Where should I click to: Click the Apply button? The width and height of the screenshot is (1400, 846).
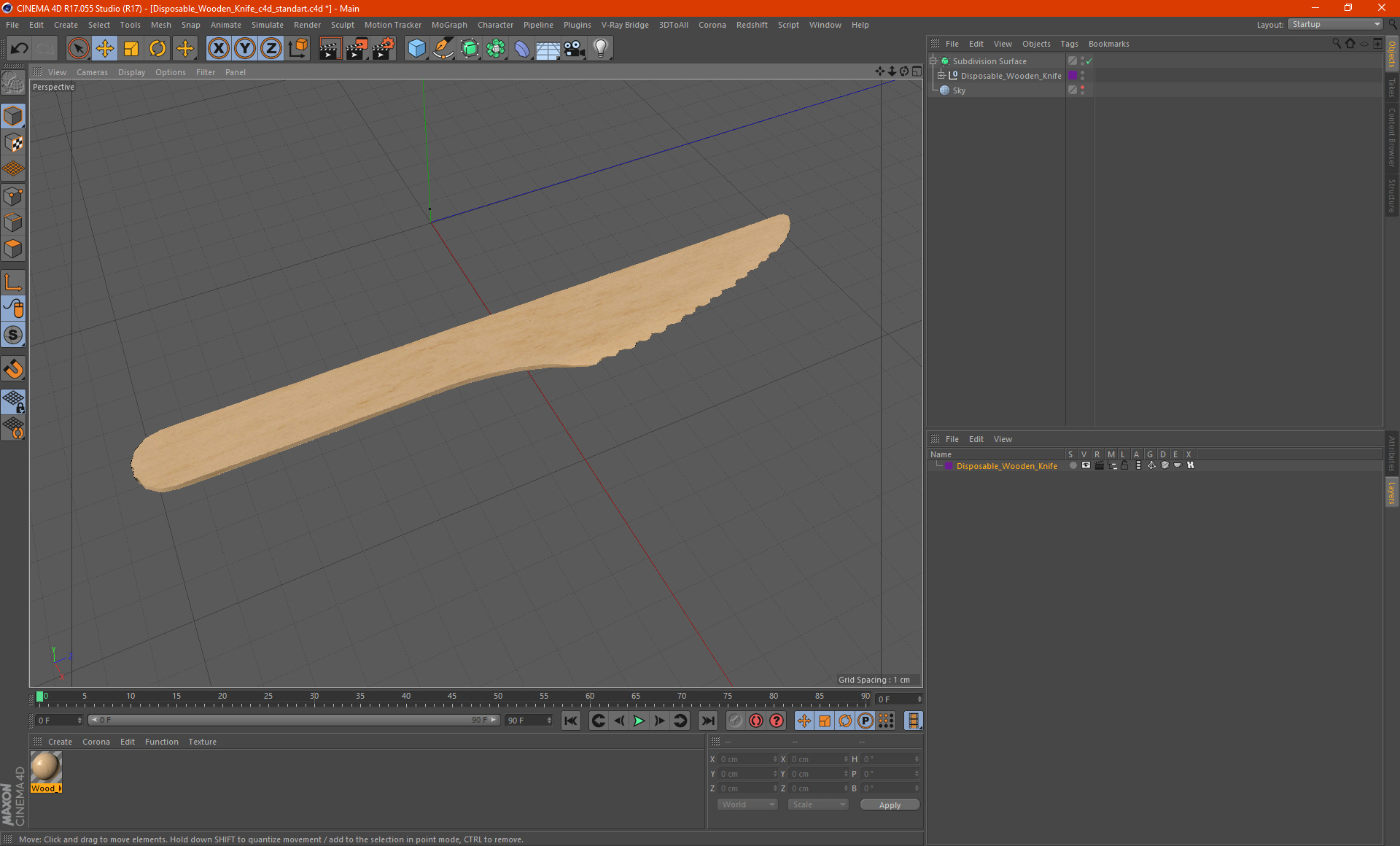(x=890, y=805)
